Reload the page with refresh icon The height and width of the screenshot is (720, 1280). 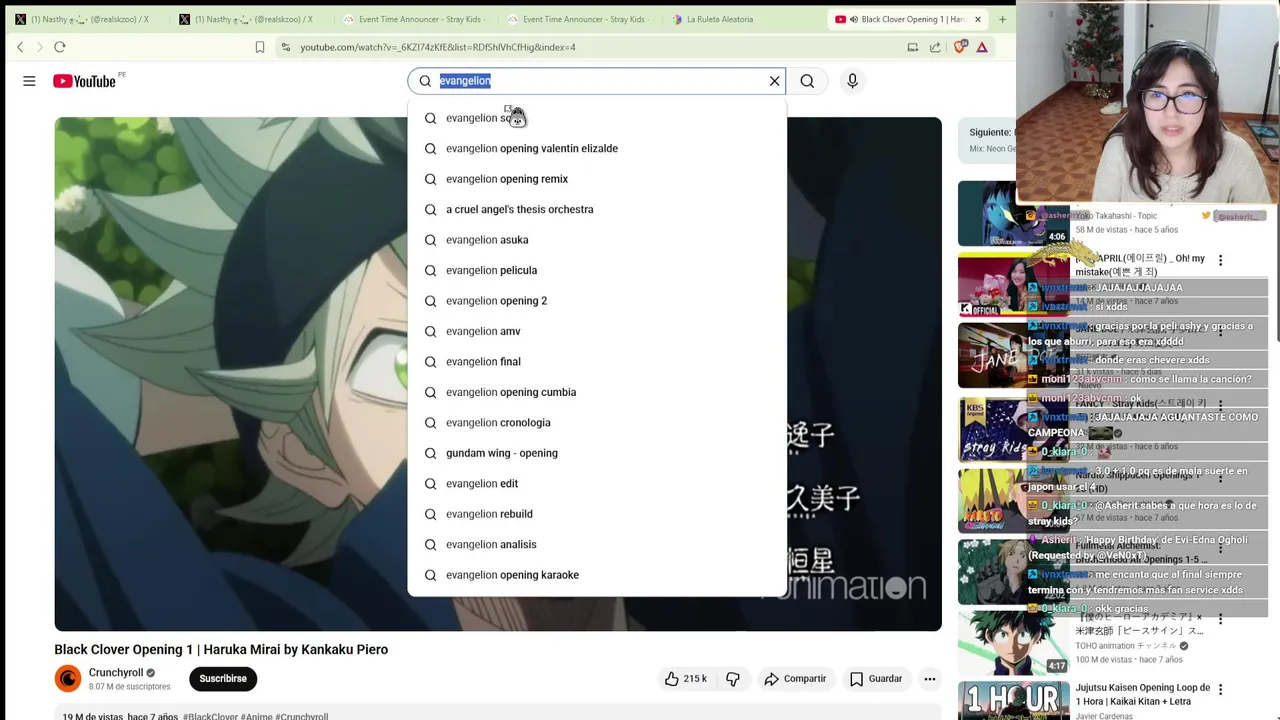tap(60, 47)
